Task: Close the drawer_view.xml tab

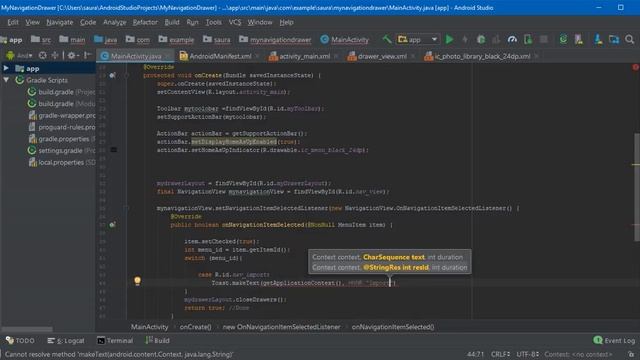Action: coord(413,56)
